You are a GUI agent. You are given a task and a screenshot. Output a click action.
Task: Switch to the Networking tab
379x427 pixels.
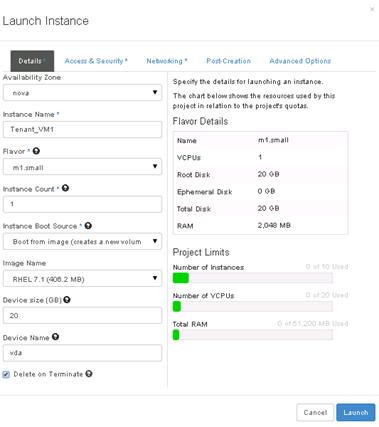(x=167, y=61)
